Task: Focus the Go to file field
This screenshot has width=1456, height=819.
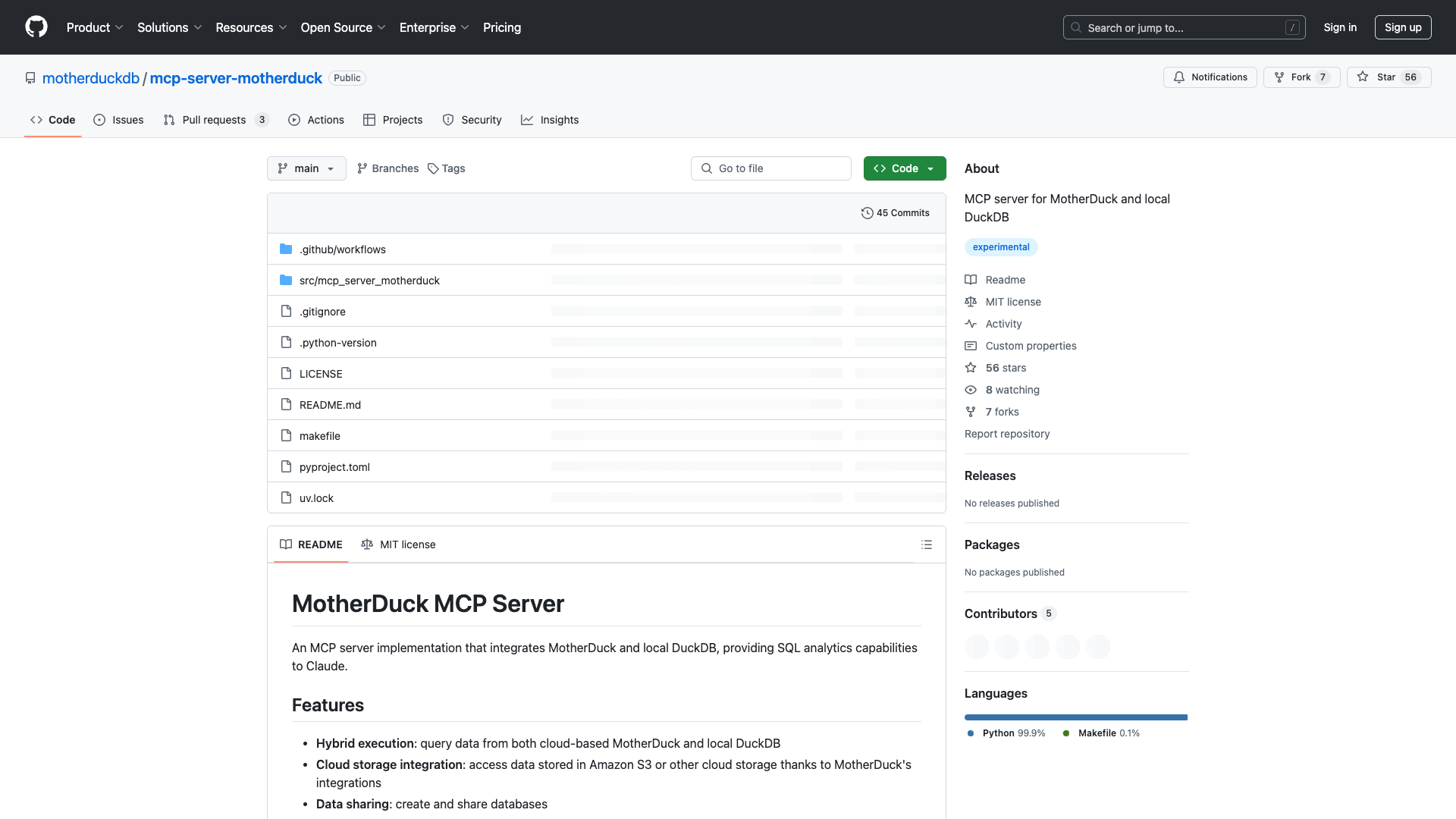Action: point(770,168)
